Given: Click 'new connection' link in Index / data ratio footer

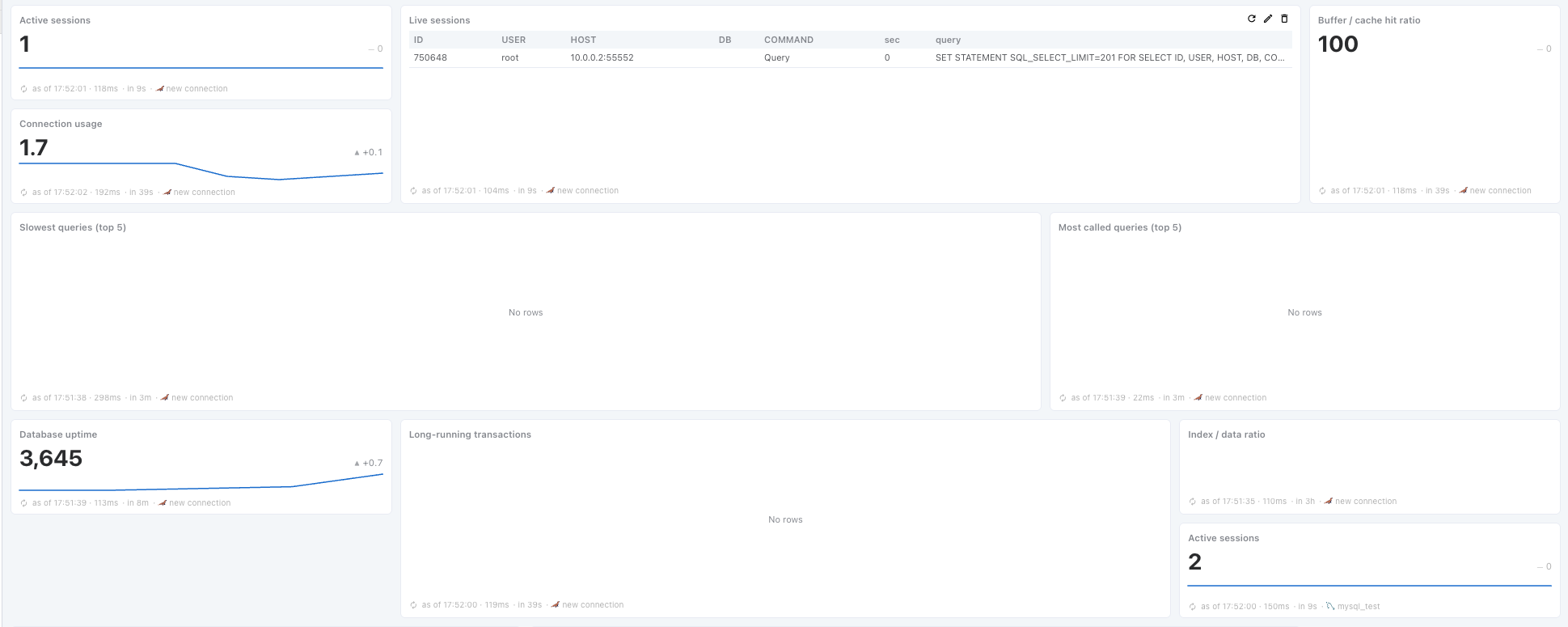Looking at the screenshot, I should (1366, 502).
